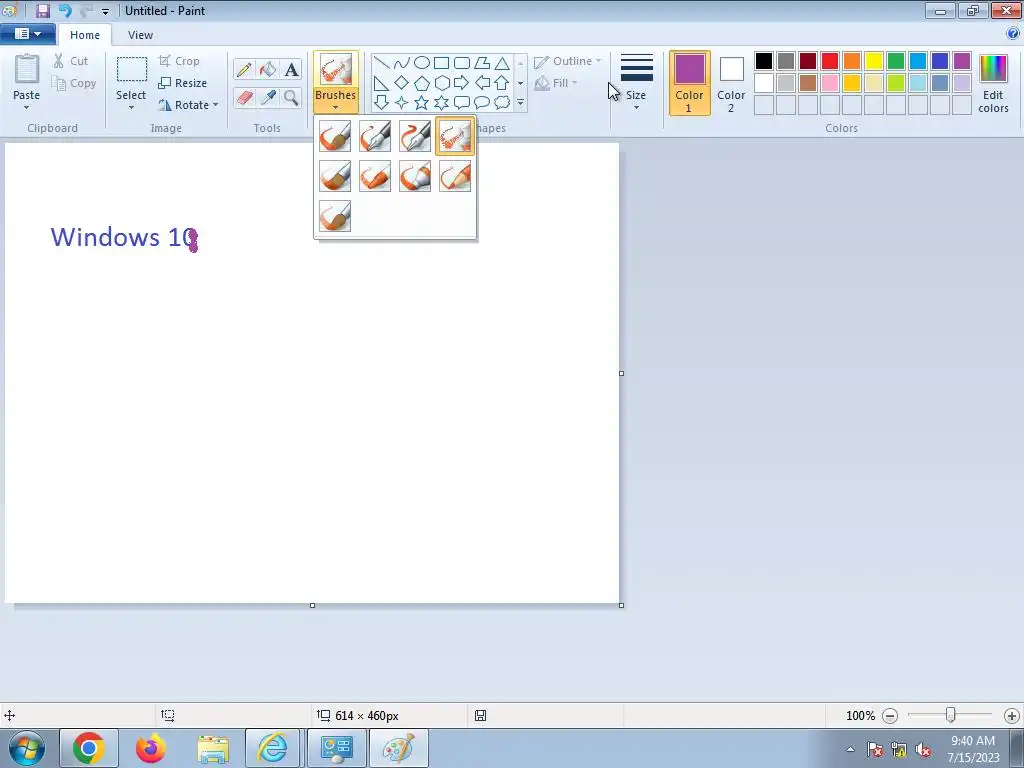The width and height of the screenshot is (1024, 768).
Task: Click the Resize button
Action: (183, 83)
